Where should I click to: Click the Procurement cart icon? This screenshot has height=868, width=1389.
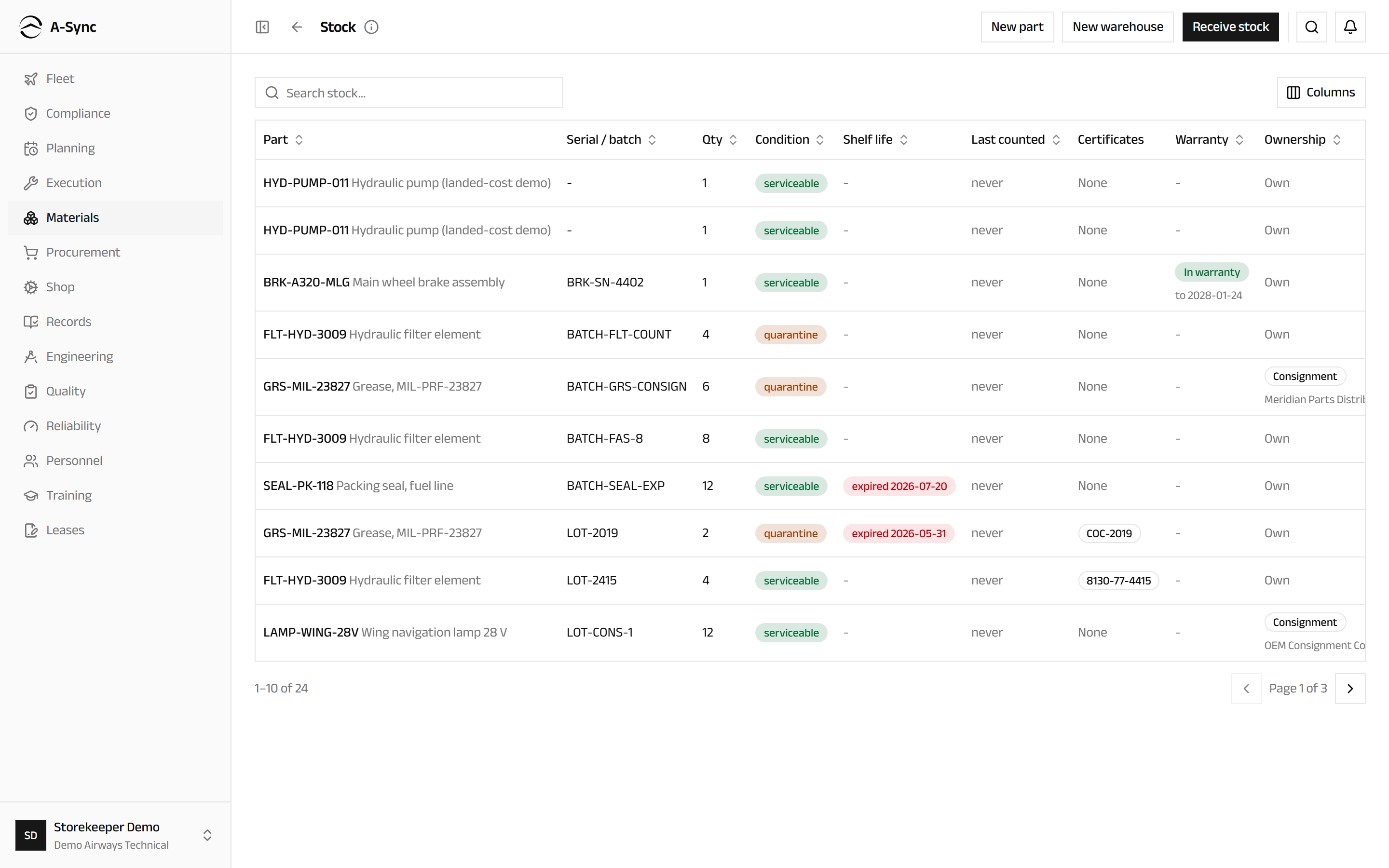[x=31, y=253]
